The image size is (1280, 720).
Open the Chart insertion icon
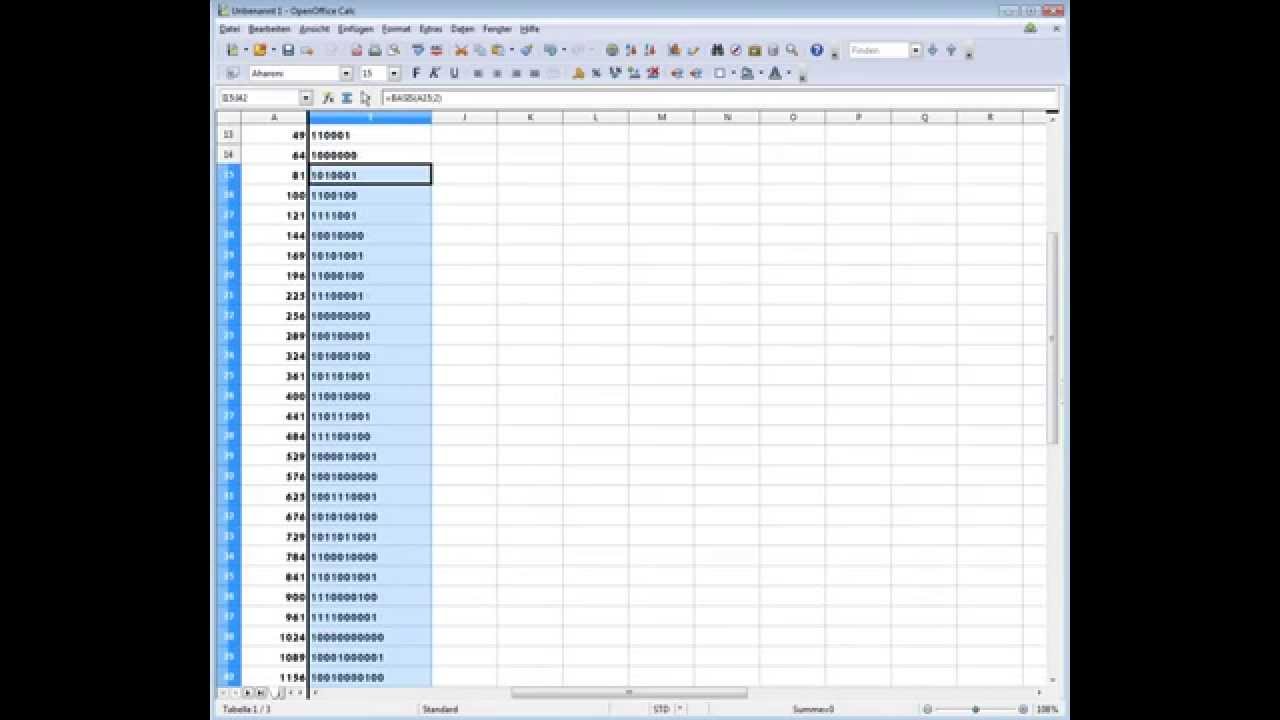tap(675, 50)
